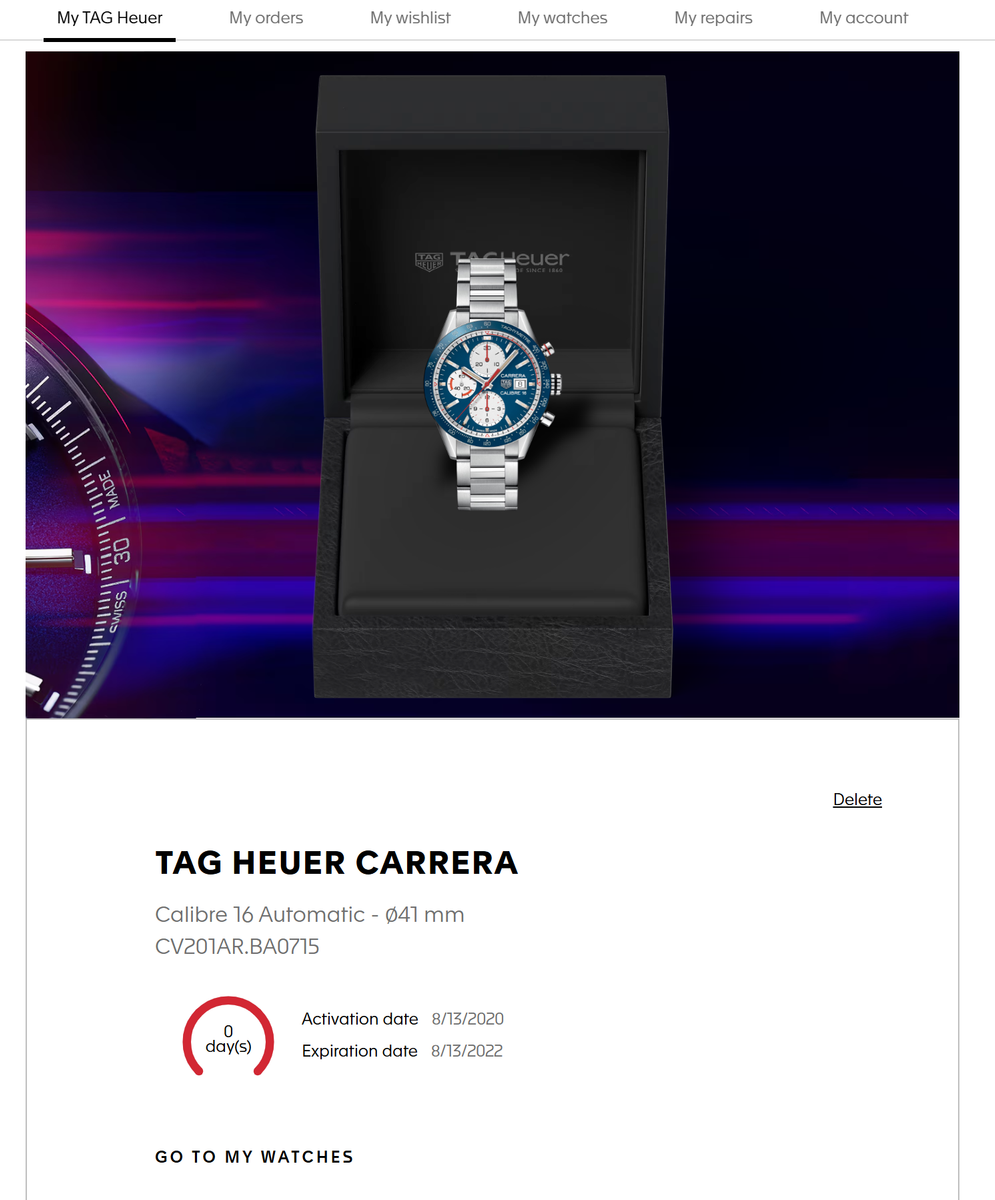Screen dimensions: 995x1200
Task: Click the red warranty days gauge
Action: [x=228, y=1036]
